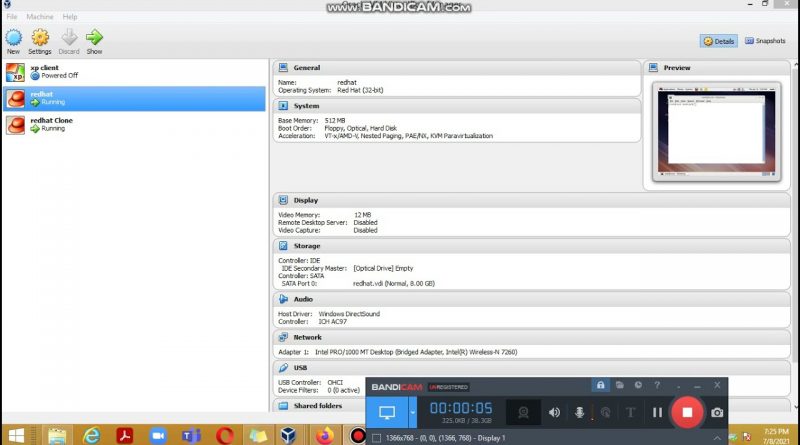Pause the Bandicam recording
This screenshot has height=445, width=800.
point(657,412)
